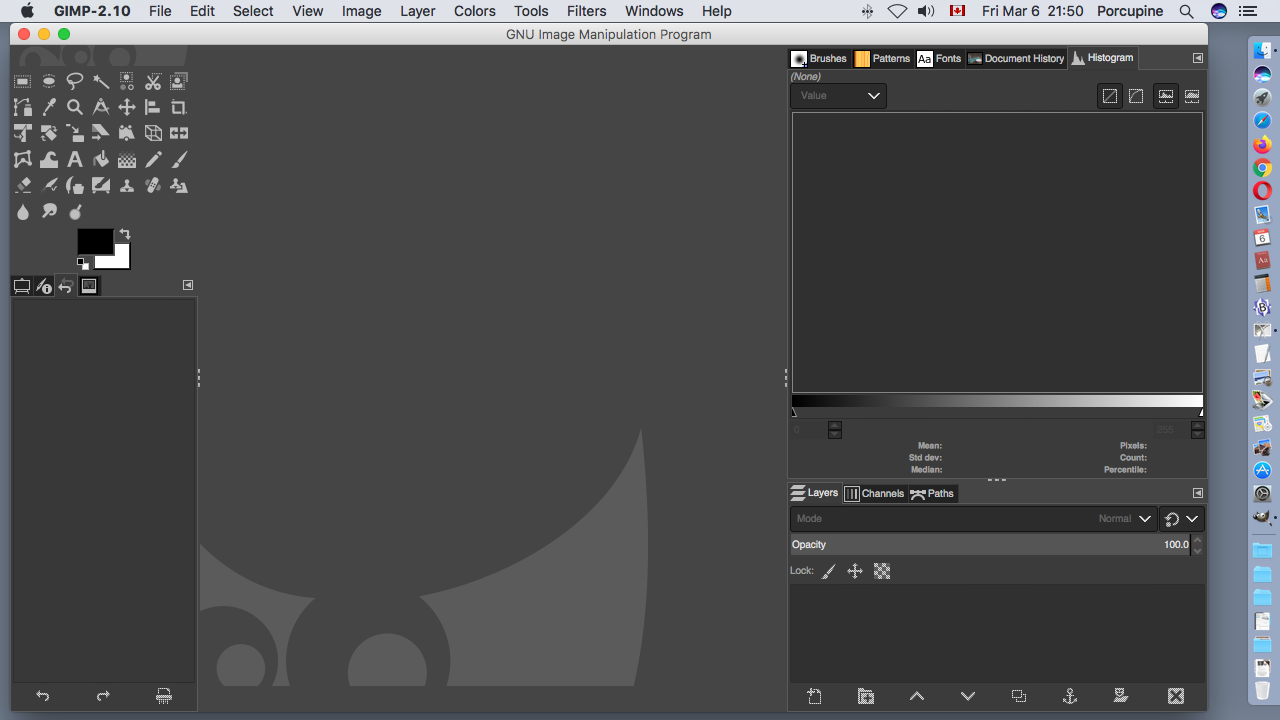Select the Paintbrush tool
The width and height of the screenshot is (1280, 720).
click(179, 160)
